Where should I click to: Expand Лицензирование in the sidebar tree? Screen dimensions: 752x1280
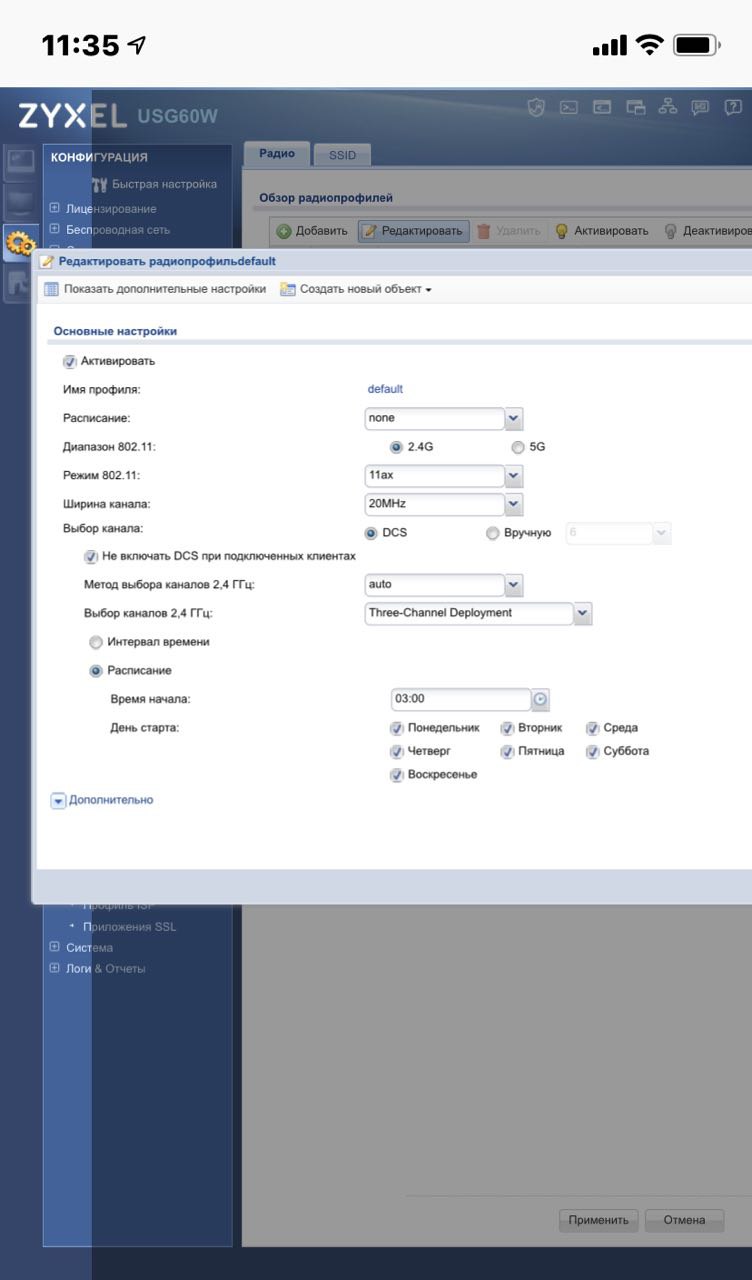pos(54,208)
